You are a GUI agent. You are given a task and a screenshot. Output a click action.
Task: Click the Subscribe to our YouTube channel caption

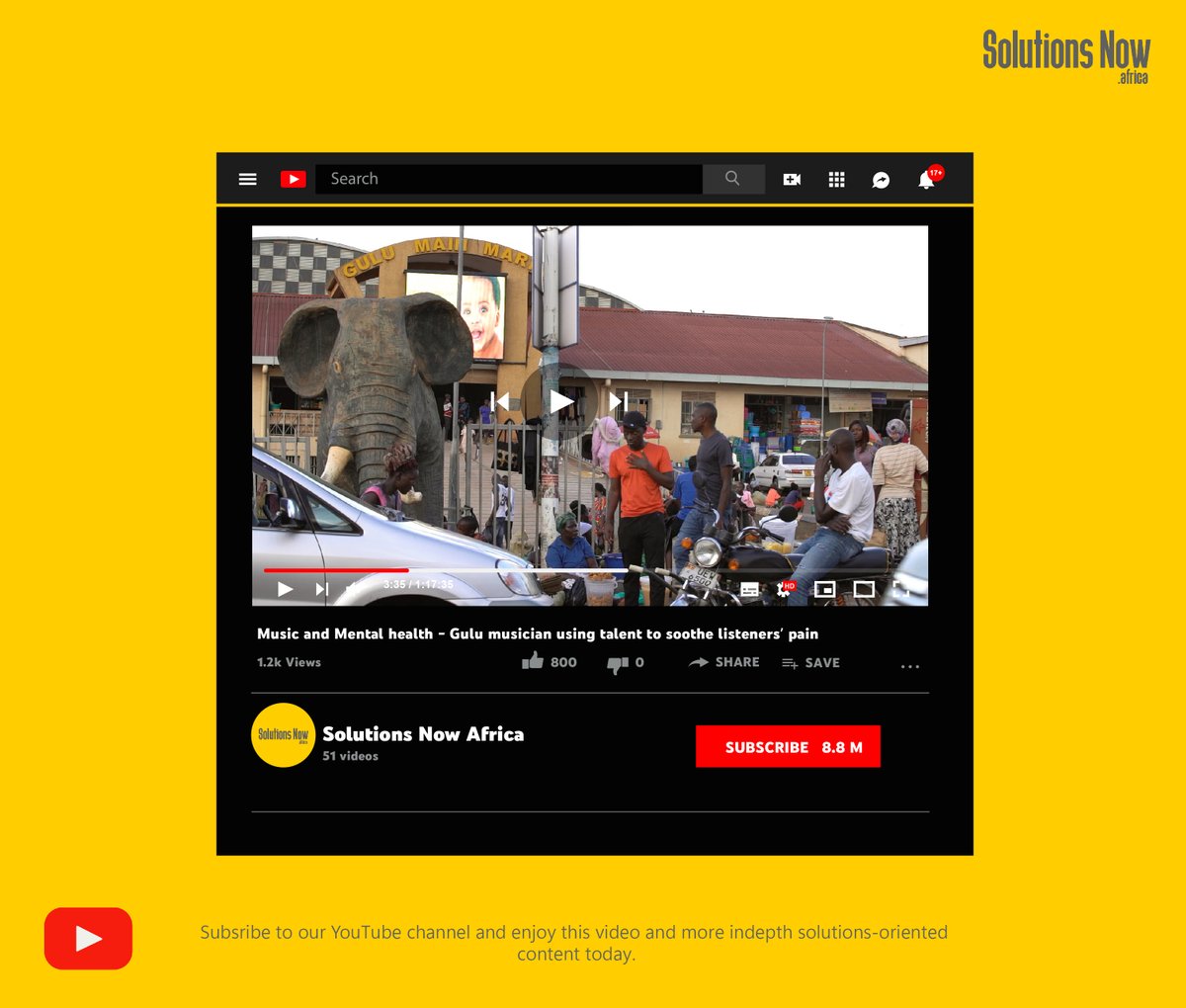click(x=573, y=943)
